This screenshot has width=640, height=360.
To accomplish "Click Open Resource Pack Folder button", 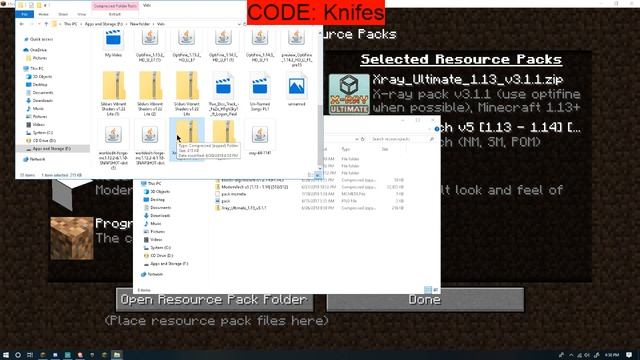I will pos(215,300).
